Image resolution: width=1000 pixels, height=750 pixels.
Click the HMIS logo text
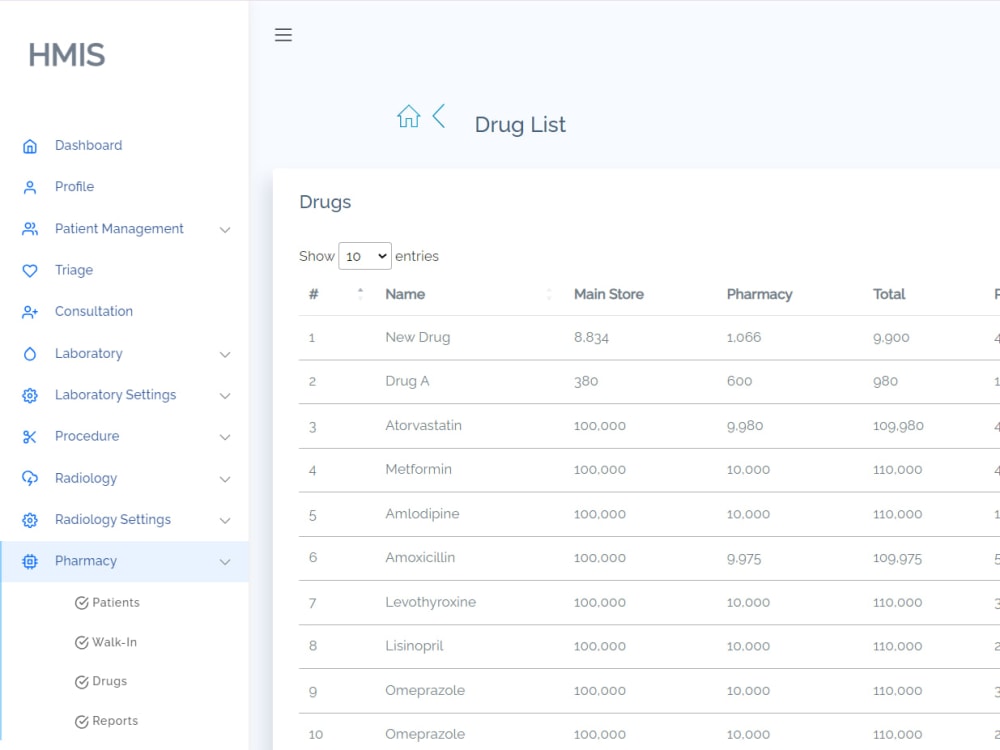tap(66, 55)
